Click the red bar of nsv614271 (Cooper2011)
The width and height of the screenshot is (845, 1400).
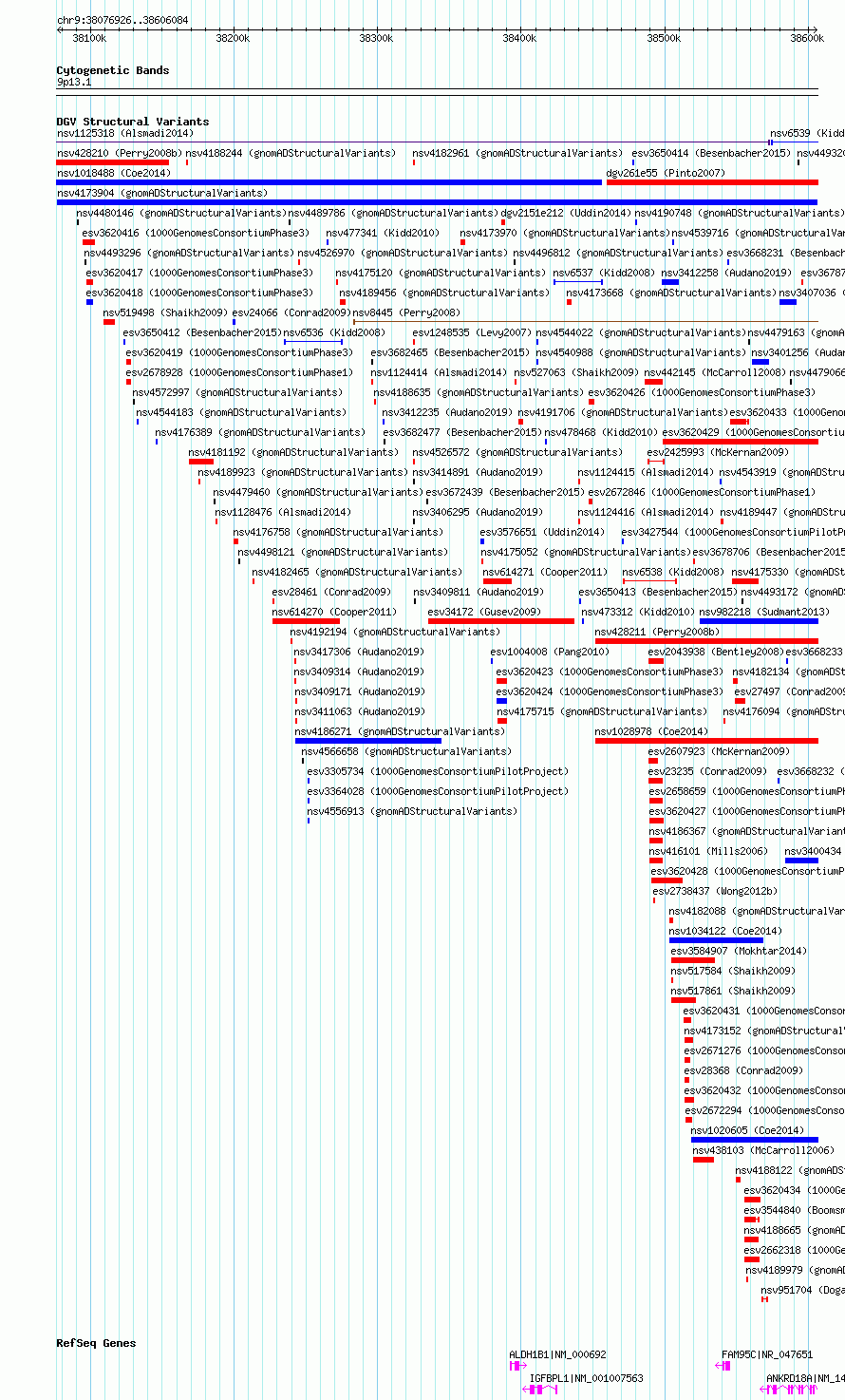[497, 581]
